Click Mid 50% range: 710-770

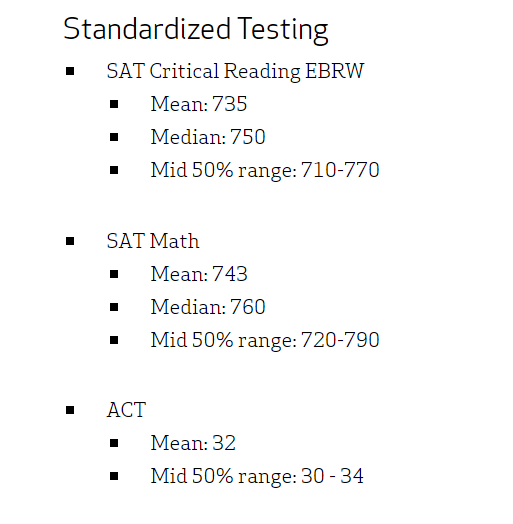265,170
